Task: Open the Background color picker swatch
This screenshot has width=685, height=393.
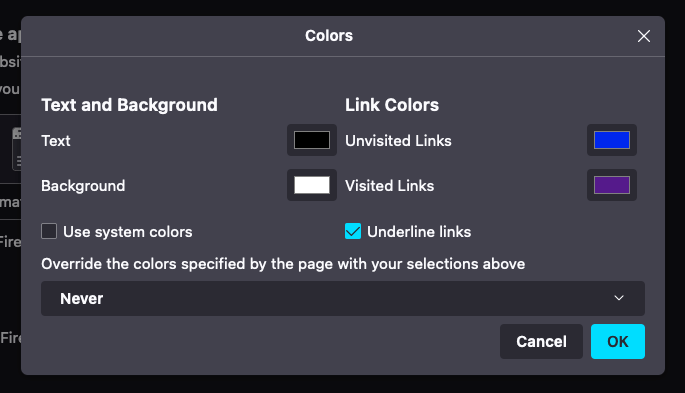Action: [x=311, y=185]
